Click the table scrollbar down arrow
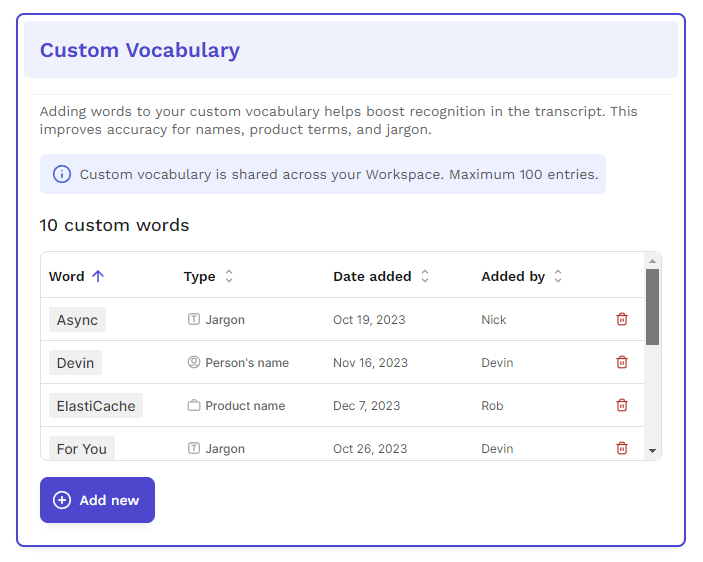This screenshot has height=562, width=703. (x=652, y=451)
